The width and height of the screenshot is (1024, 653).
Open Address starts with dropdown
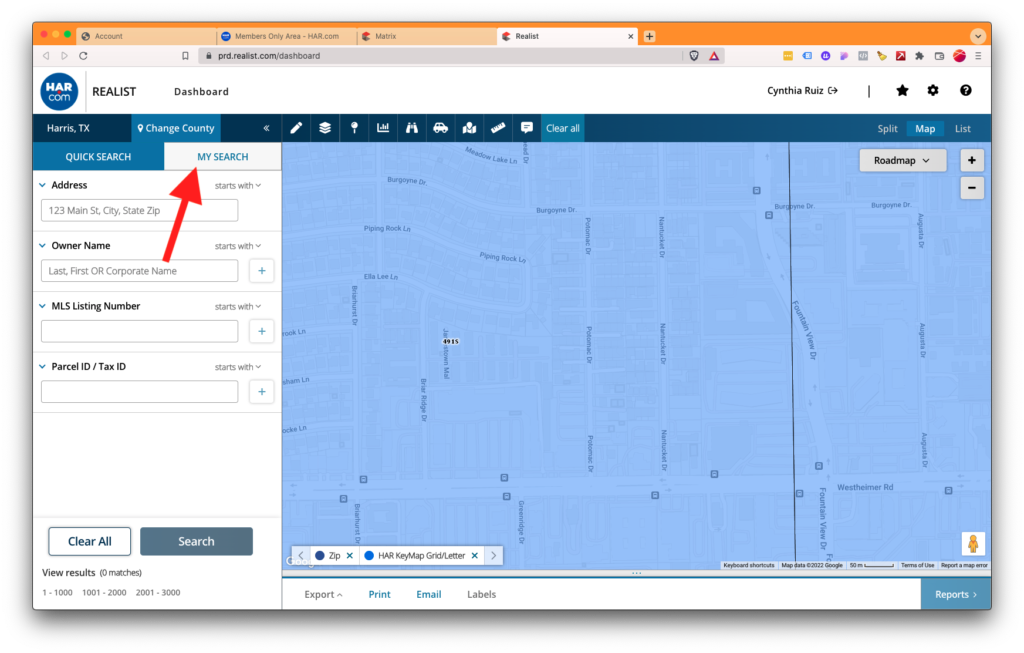point(238,186)
